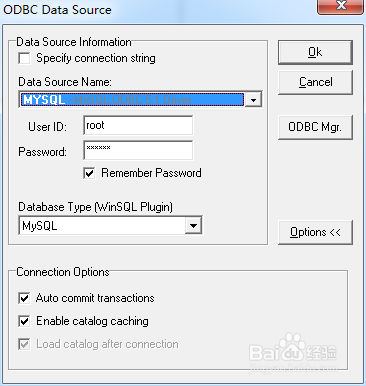Screen dimensions: 366x386
Task: Expand the Database Type dropdown arrow
Action: (x=193, y=226)
